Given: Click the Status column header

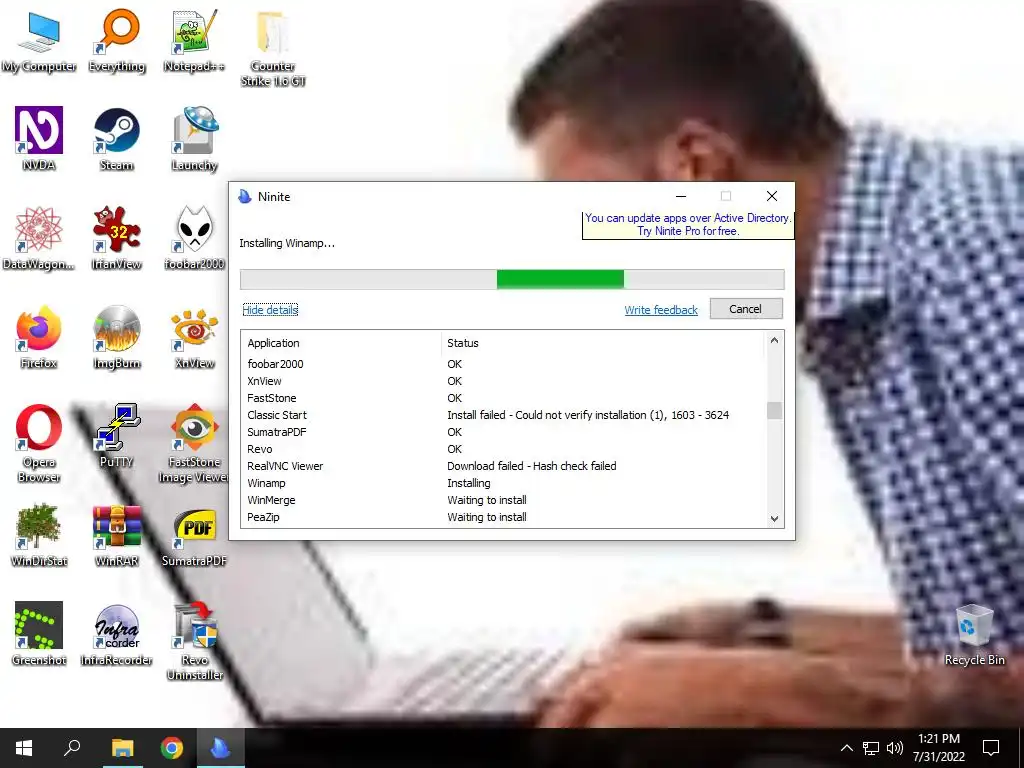Looking at the screenshot, I should pyautogui.click(x=603, y=343).
